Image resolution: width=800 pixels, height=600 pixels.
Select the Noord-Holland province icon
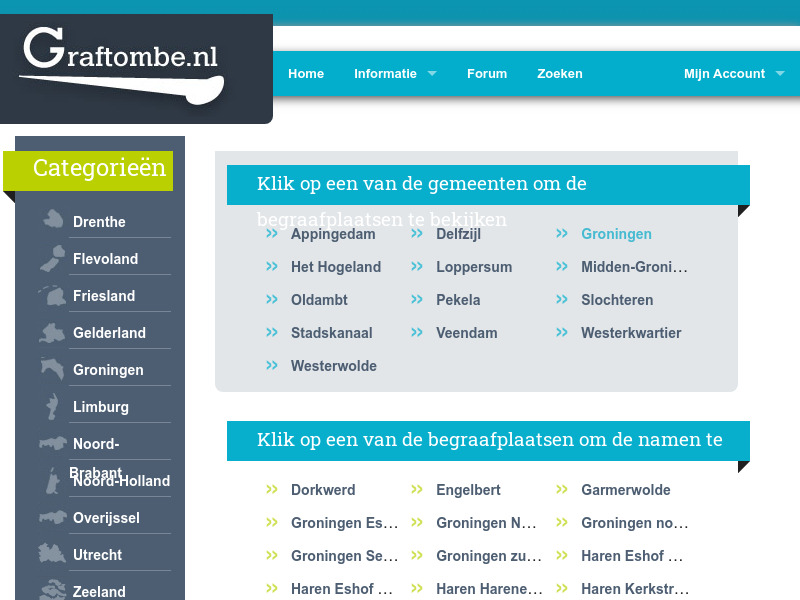click(x=52, y=478)
